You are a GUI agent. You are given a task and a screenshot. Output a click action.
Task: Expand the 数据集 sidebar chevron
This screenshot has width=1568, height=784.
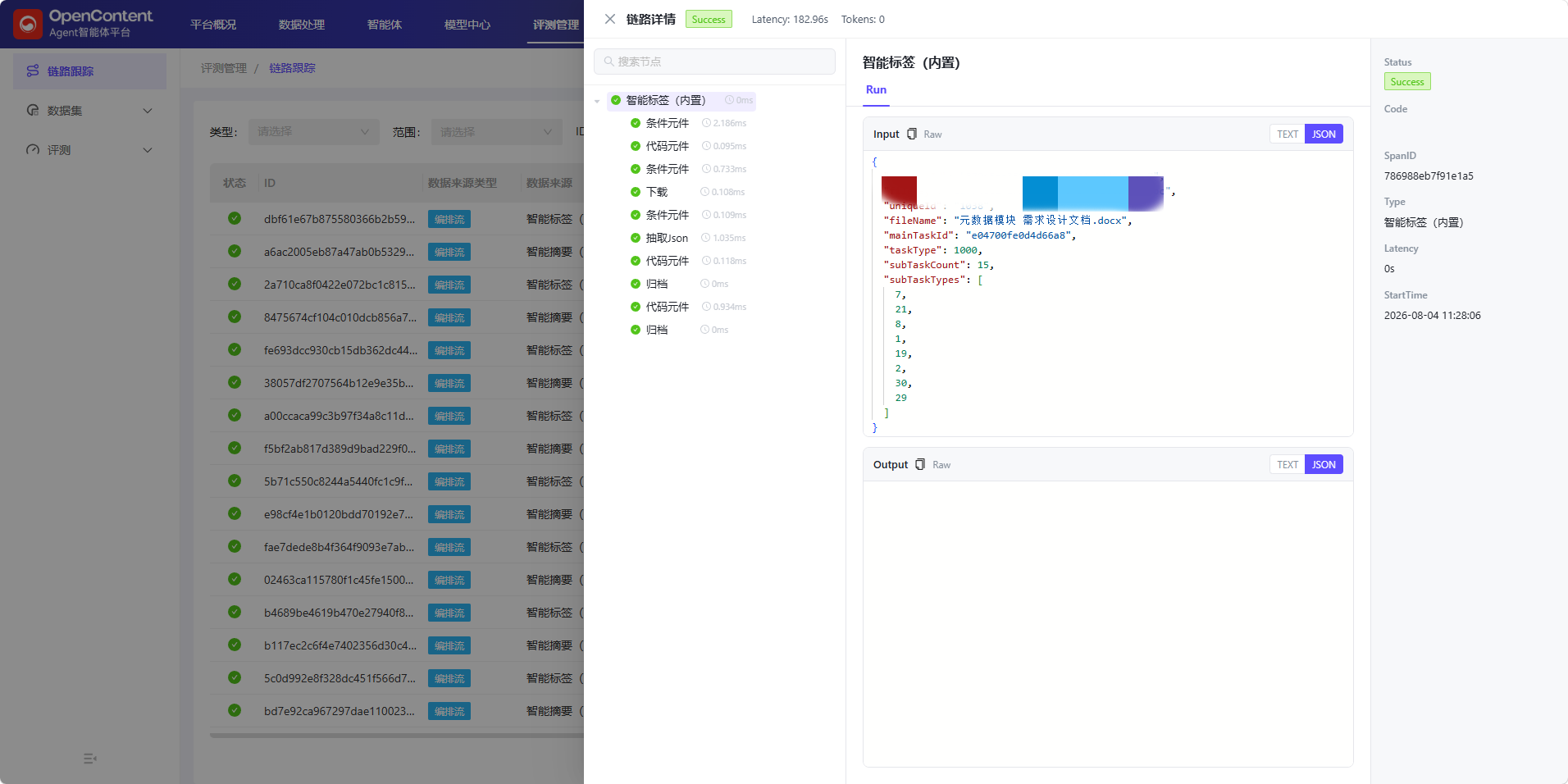[x=148, y=111]
